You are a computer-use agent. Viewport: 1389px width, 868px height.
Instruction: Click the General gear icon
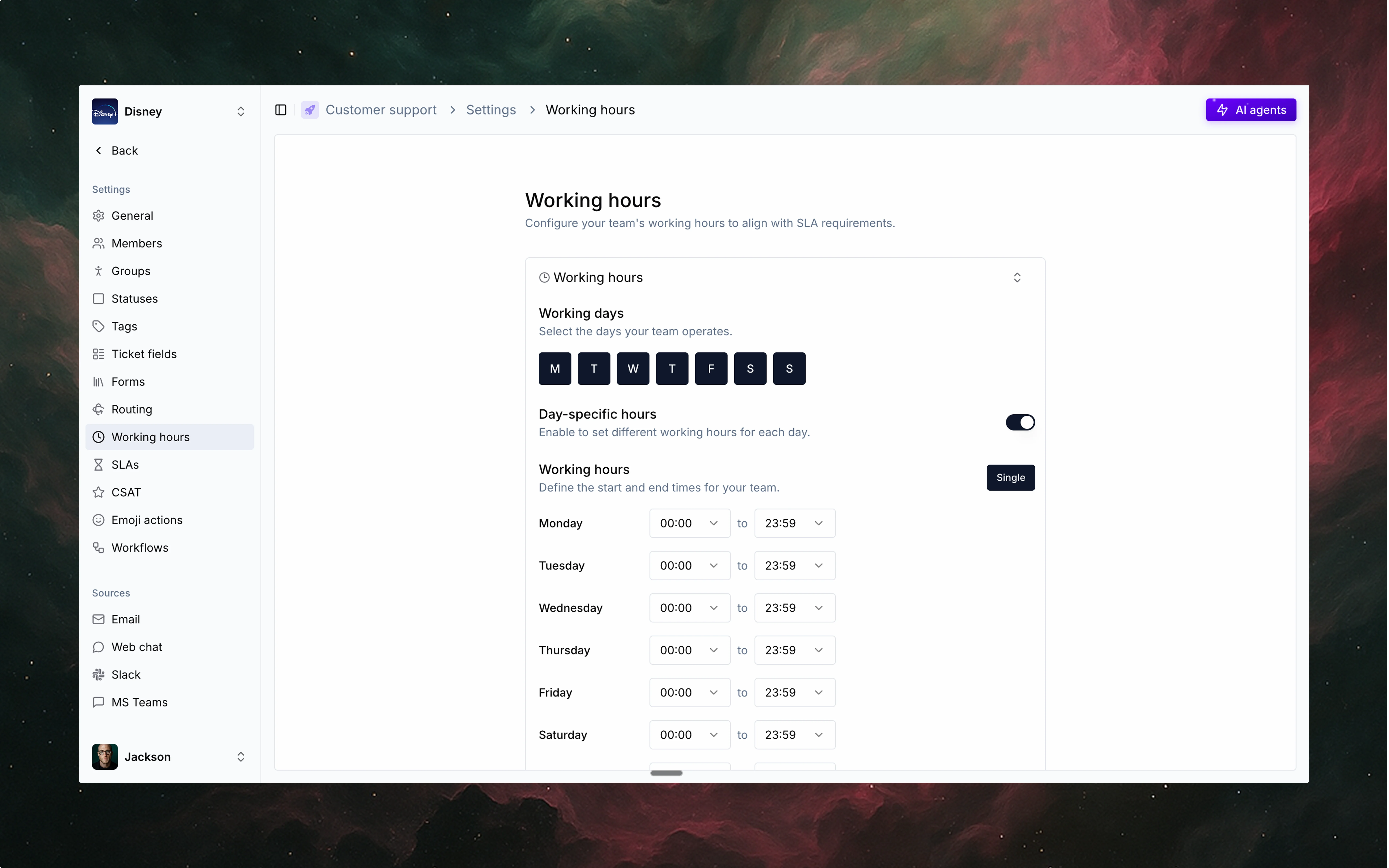(99, 216)
